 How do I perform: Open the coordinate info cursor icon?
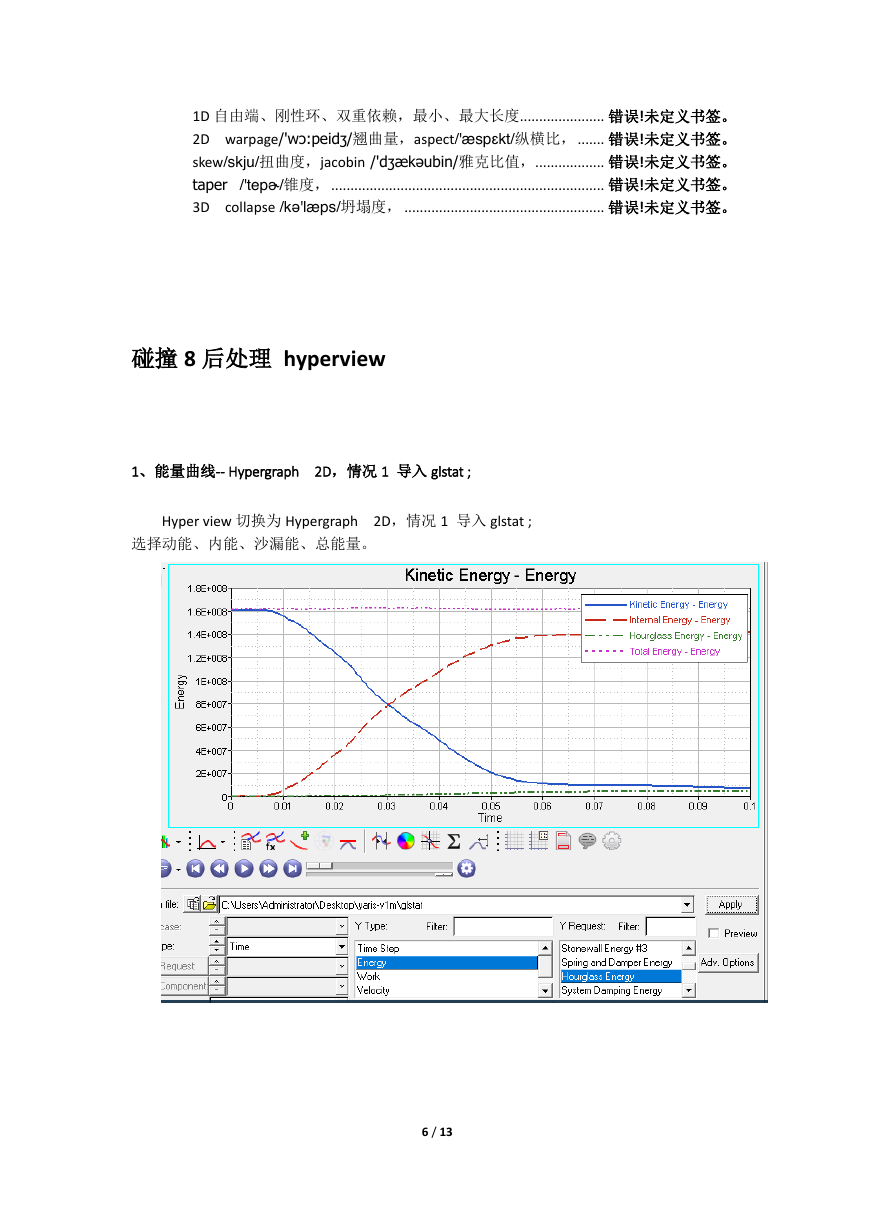tap(381, 841)
